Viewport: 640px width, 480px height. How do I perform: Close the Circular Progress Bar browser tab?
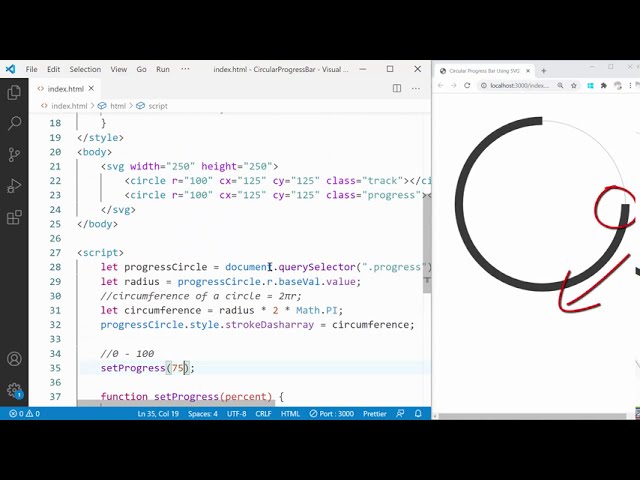528,71
